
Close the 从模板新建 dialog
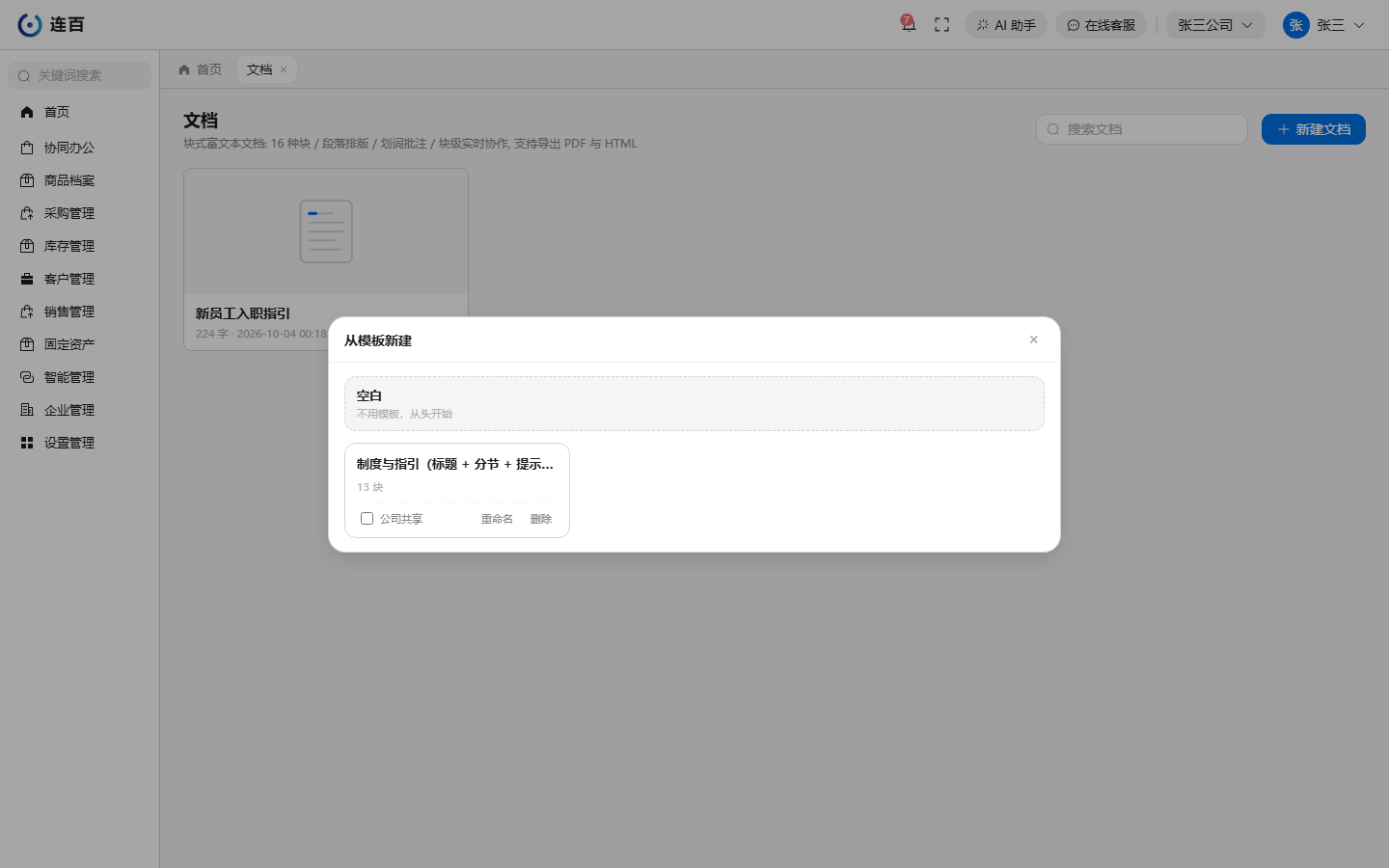point(1033,339)
